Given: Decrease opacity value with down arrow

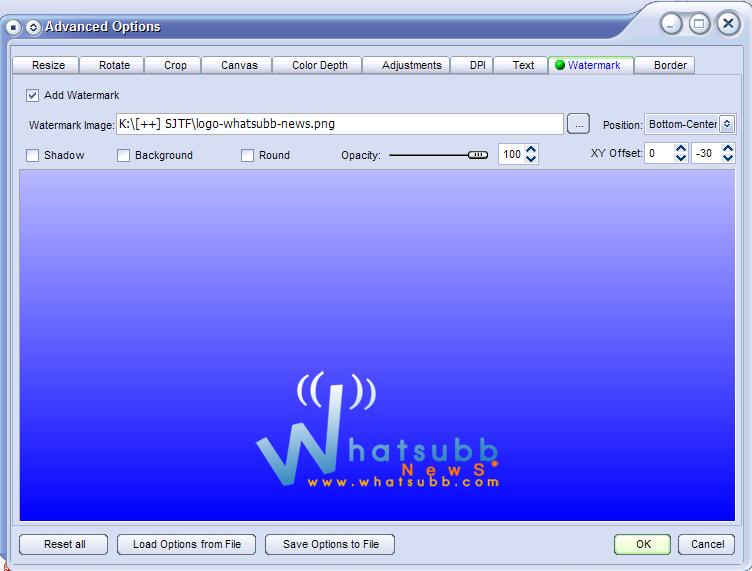Looking at the screenshot, I should click(x=531, y=159).
